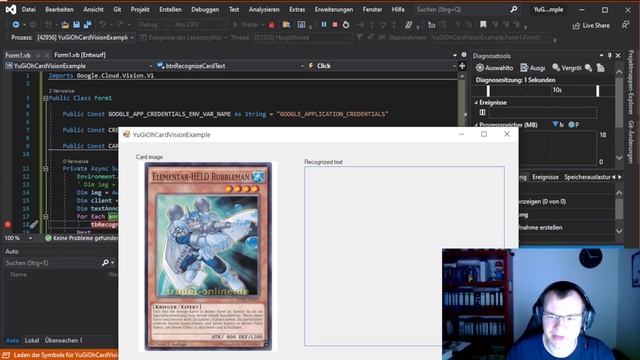Collapse the Public Class Form1 region
This screenshot has width=640, height=360.
[x=45, y=98]
